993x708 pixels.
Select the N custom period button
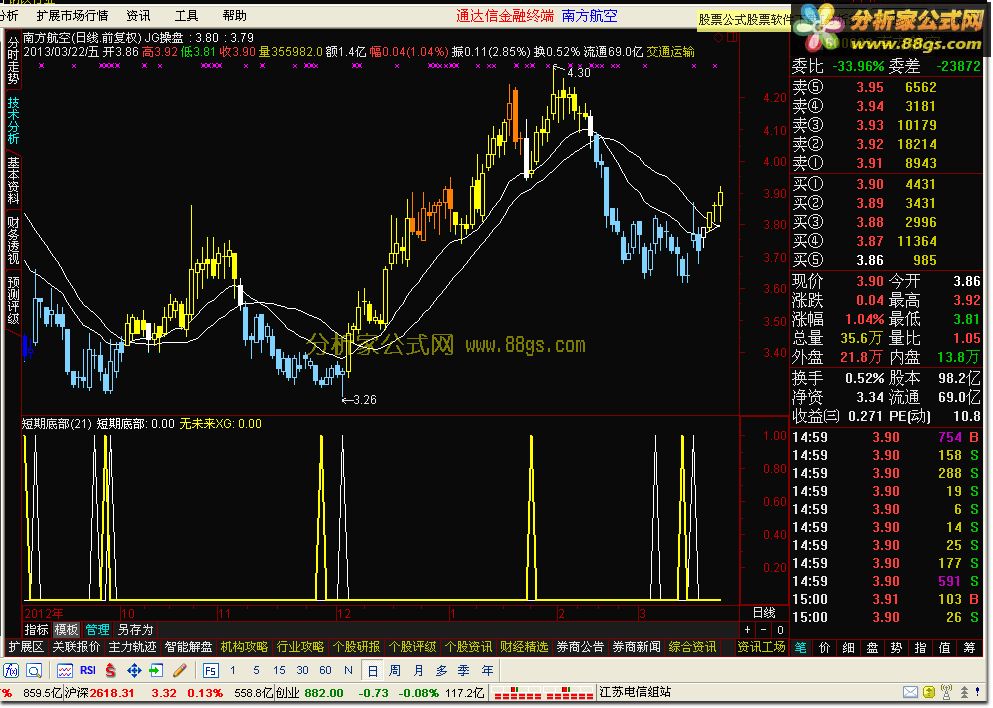click(x=348, y=670)
